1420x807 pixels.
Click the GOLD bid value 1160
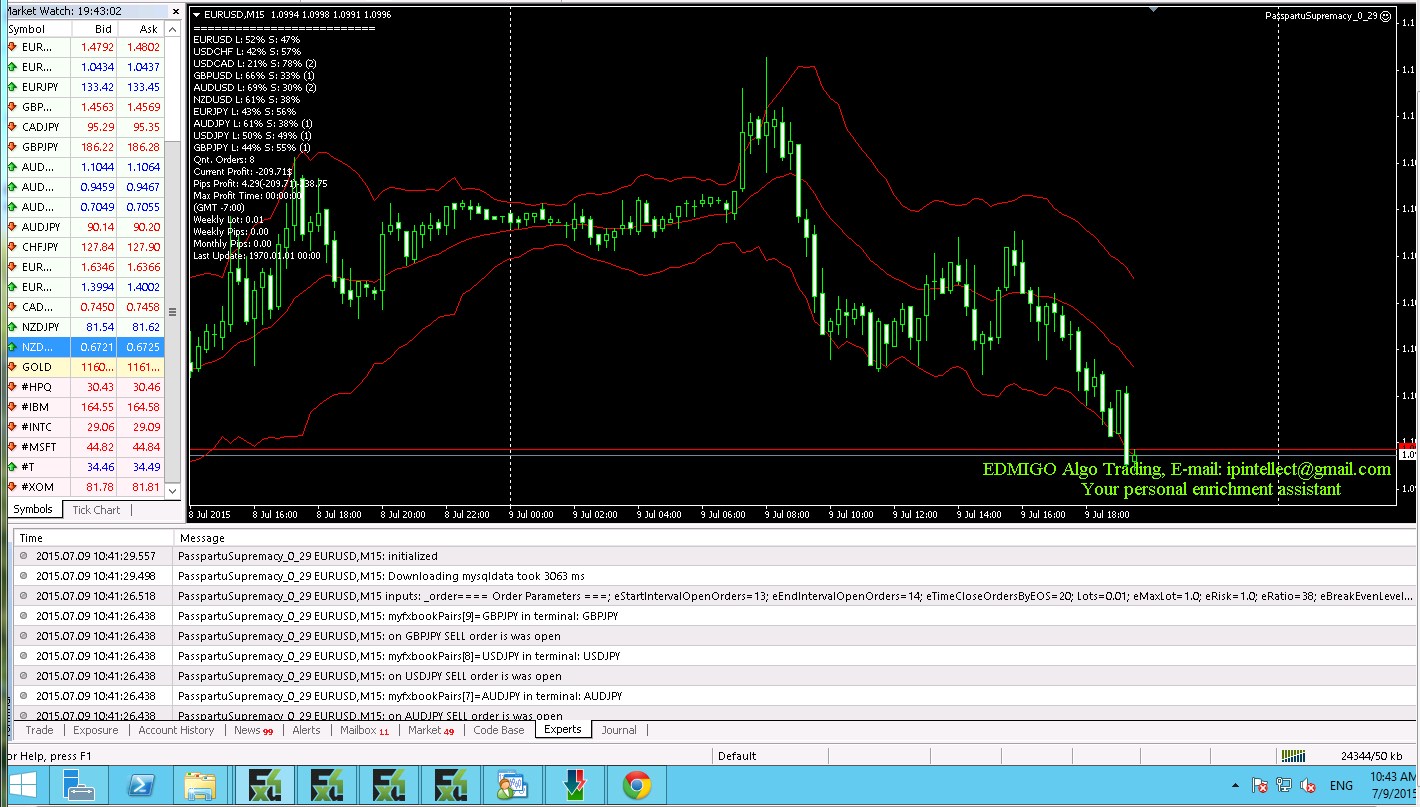97,367
